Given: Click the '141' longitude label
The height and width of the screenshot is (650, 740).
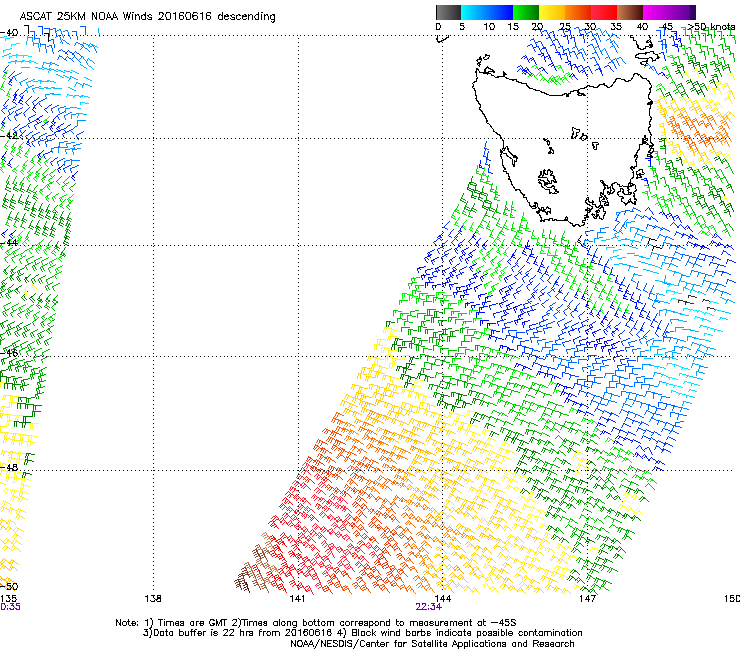Looking at the screenshot, I should coord(297,599).
